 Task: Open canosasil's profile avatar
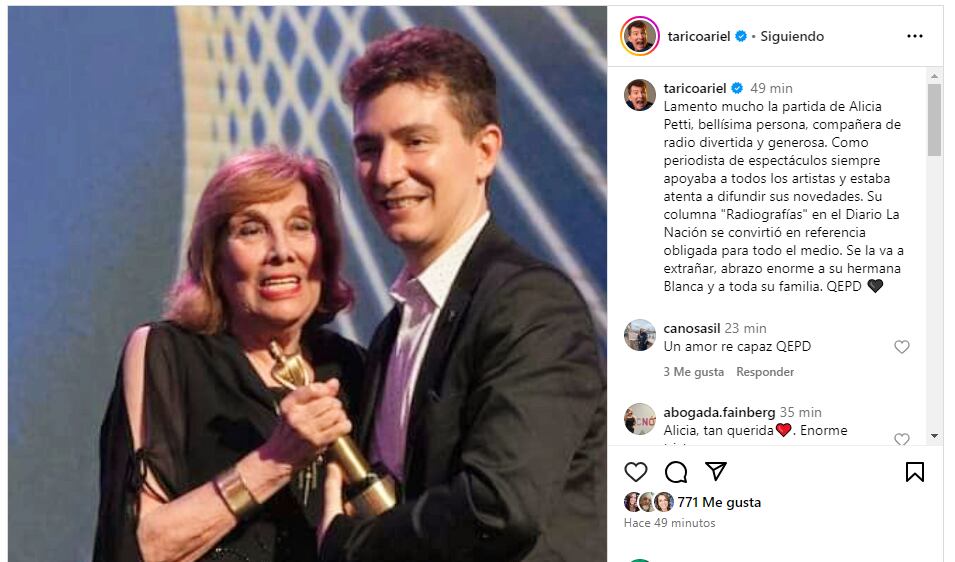640,335
